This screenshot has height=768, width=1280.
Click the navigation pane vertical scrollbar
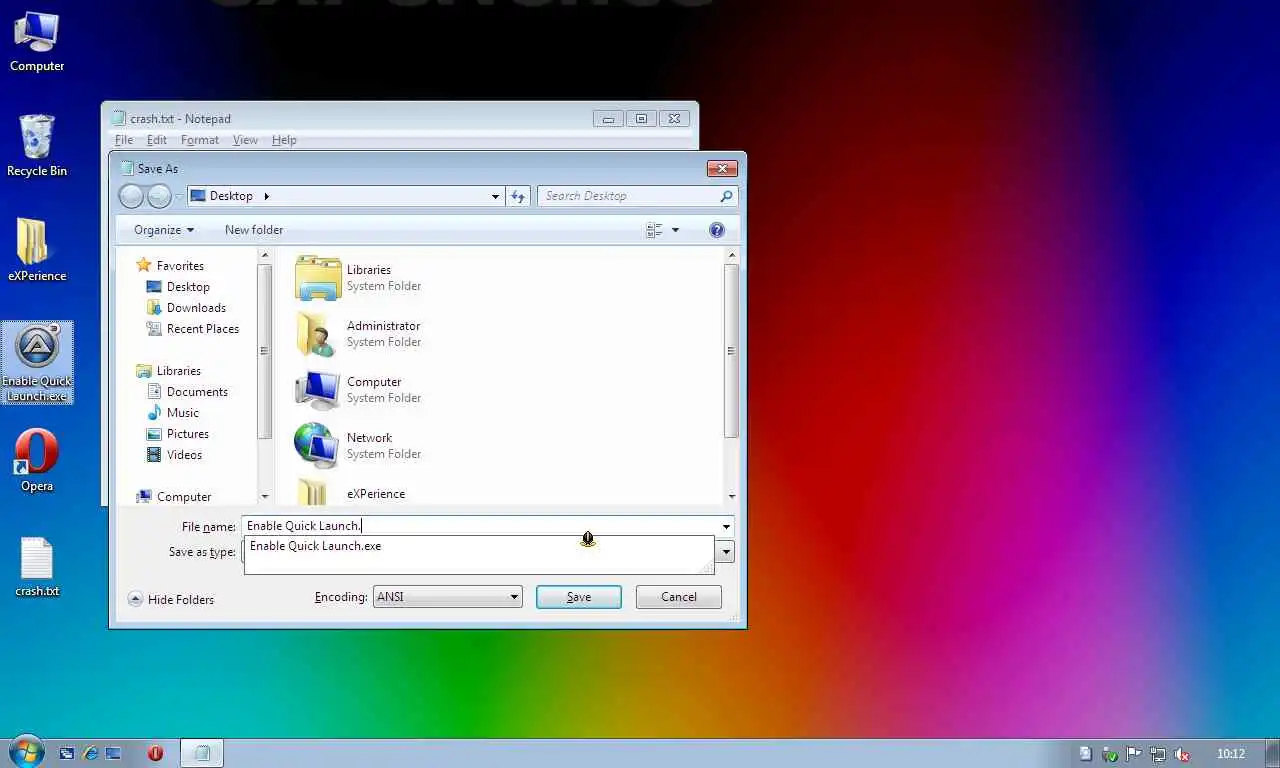click(x=265, y=350)
